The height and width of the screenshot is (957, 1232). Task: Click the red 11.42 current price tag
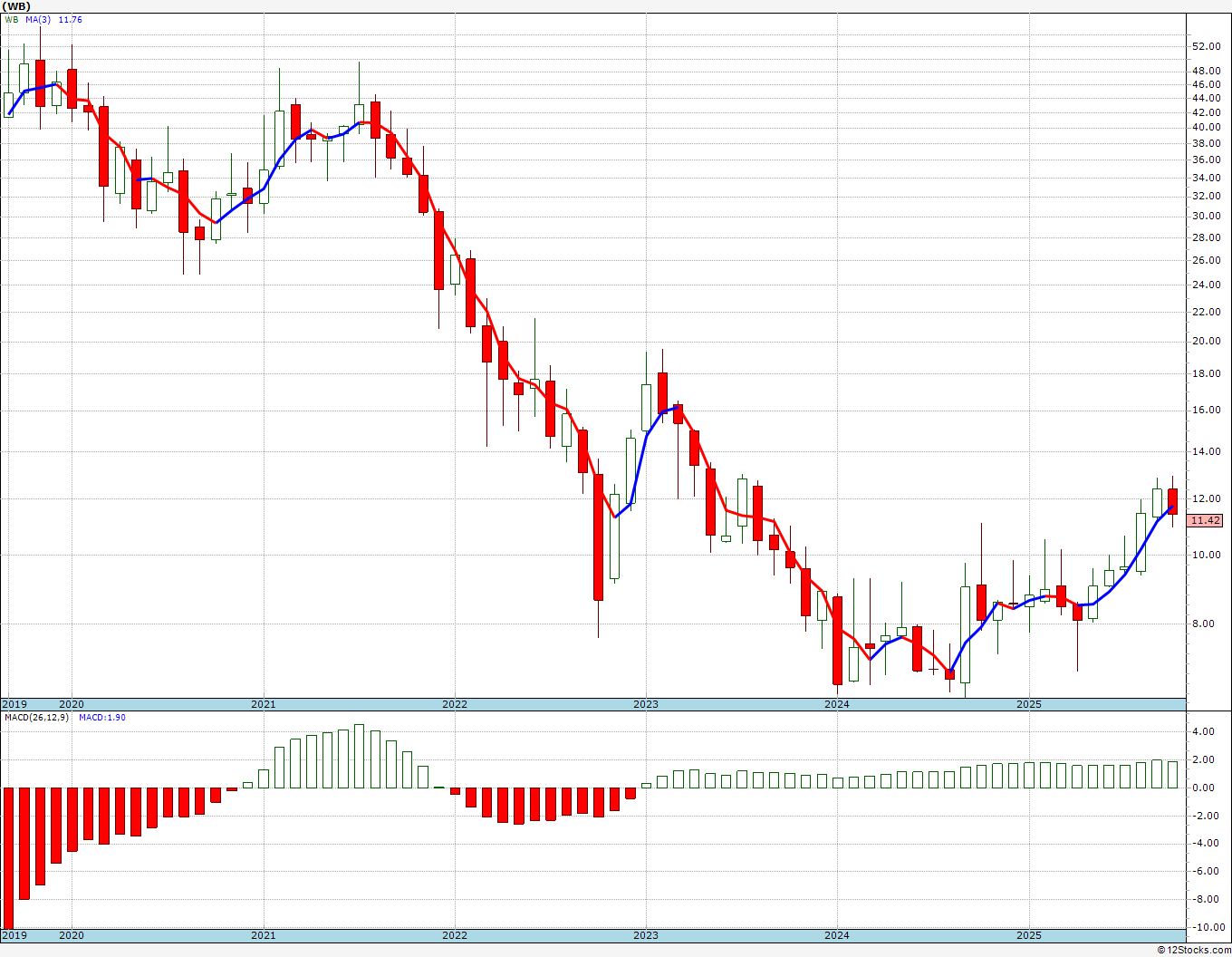(x=1206, y=520)
